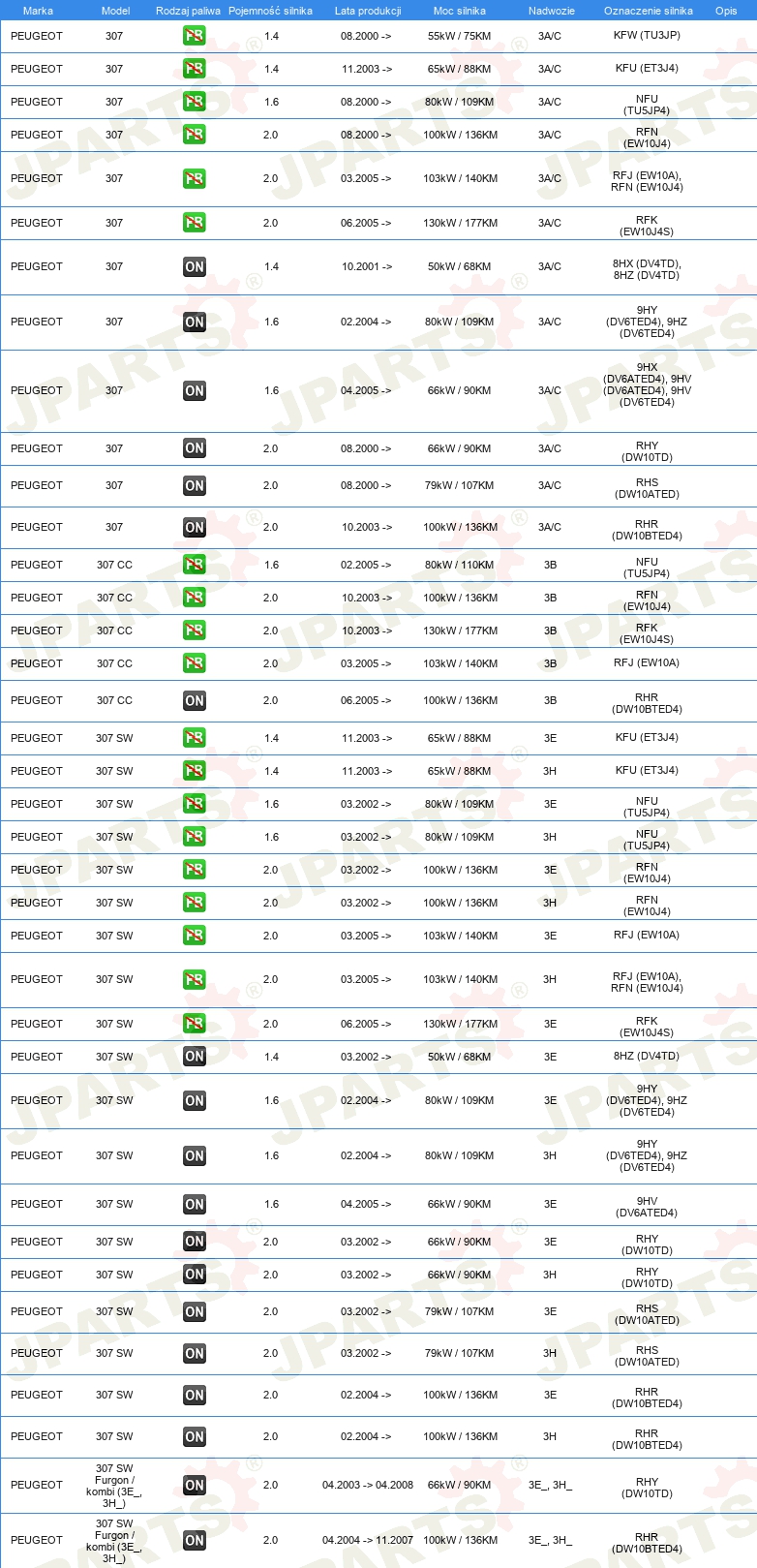Click the Model column header
757x1568 pixels.
click(115, 11)
